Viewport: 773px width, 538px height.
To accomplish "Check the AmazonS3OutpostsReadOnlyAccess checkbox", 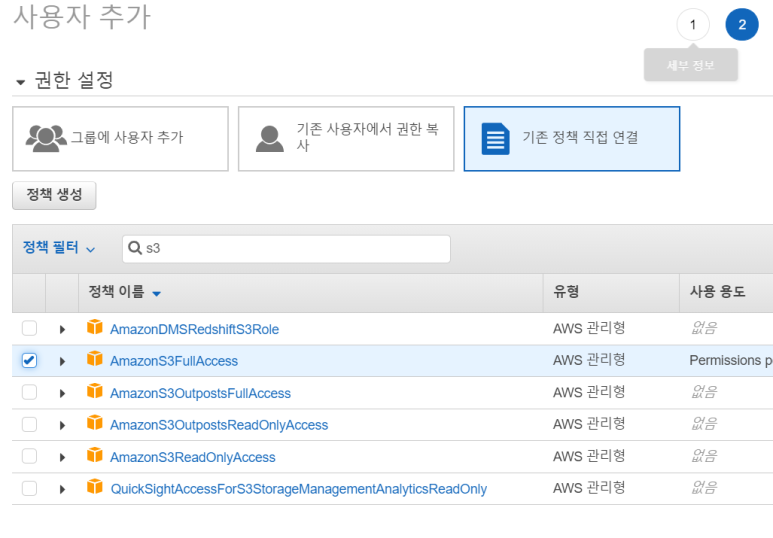I will pyautogui.click(x=30, y=425).
